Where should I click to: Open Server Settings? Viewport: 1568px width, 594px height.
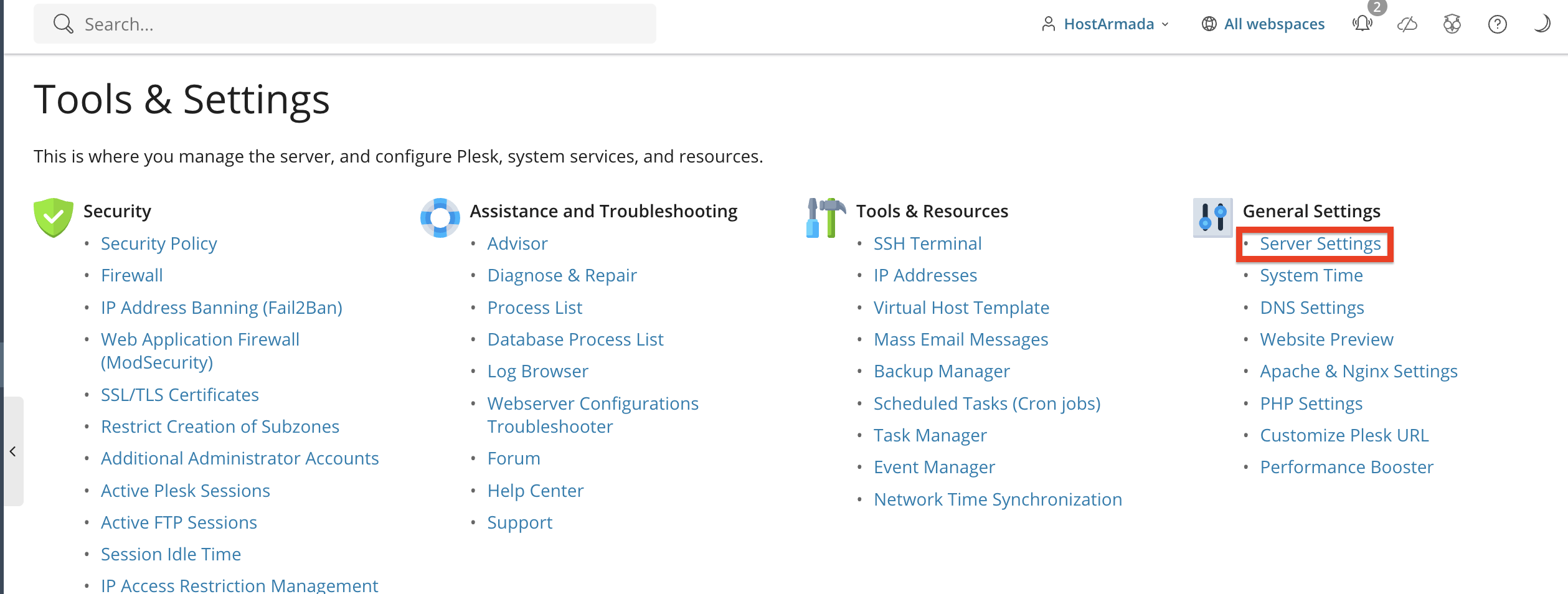(1320, 243)
